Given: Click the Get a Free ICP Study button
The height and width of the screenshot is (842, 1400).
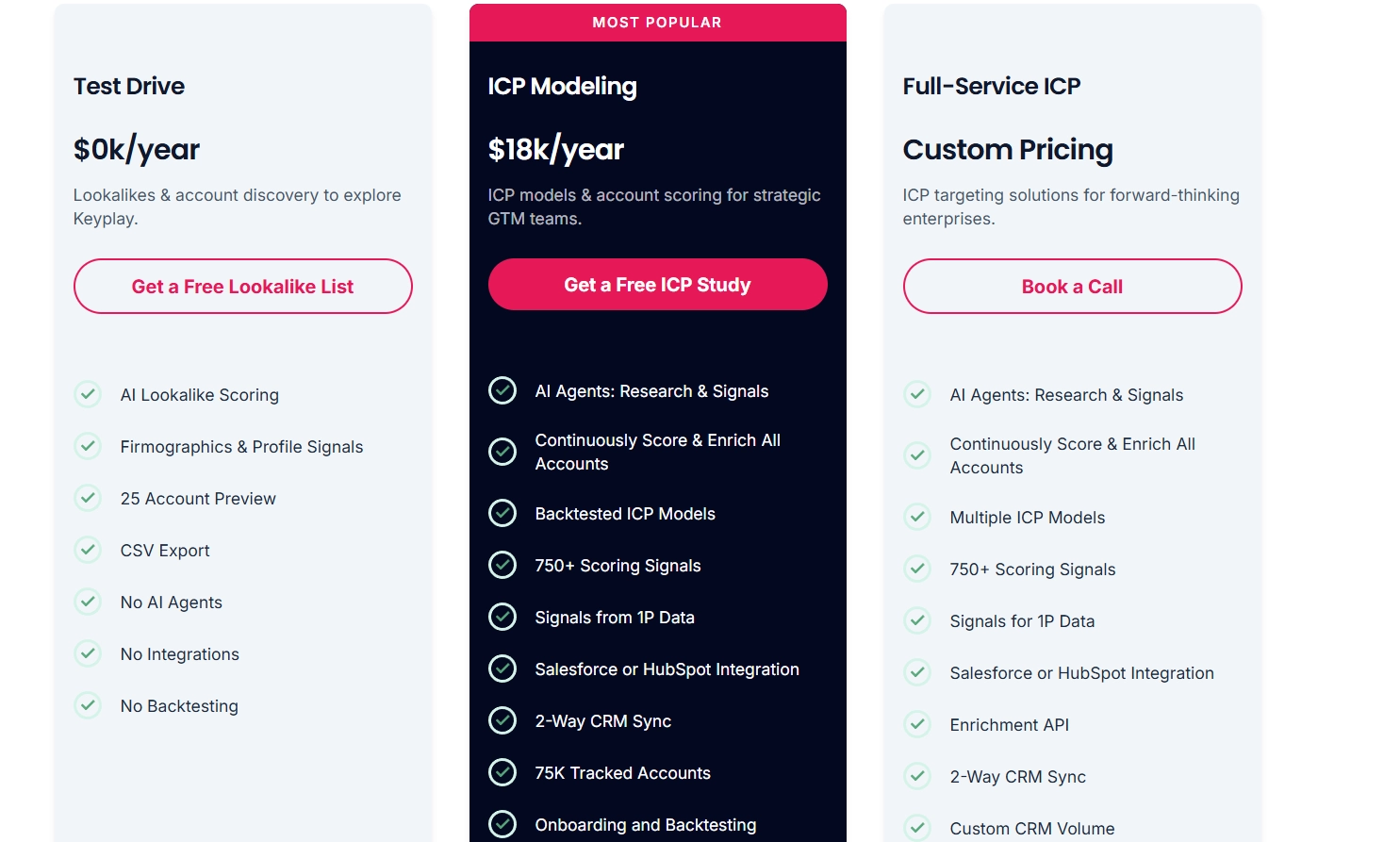Looking at the screenshot, I should (x=658, y=285).
